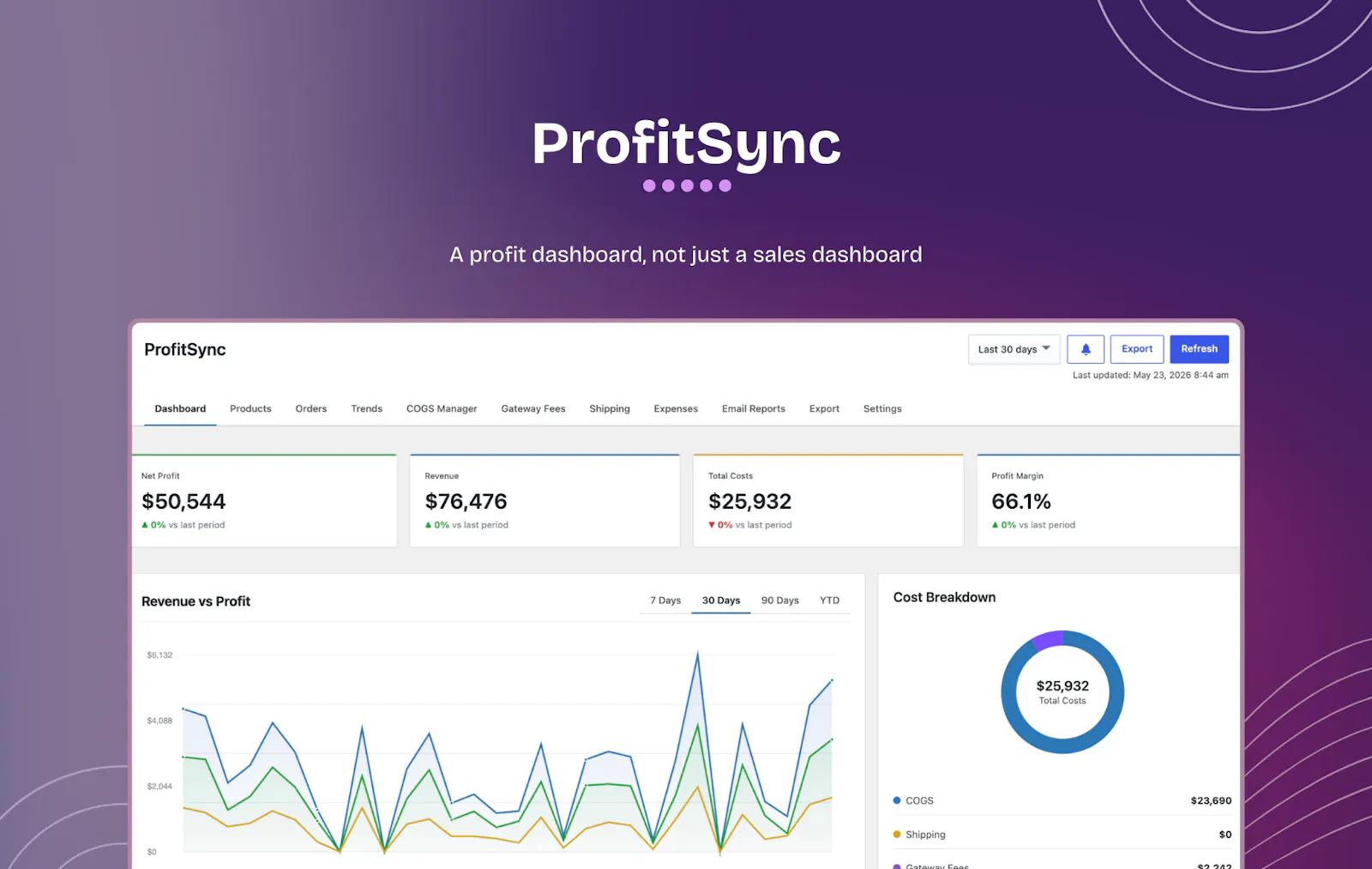Open the Products tab
This screenshot has height=869, width=1372.
pos(250,409)
